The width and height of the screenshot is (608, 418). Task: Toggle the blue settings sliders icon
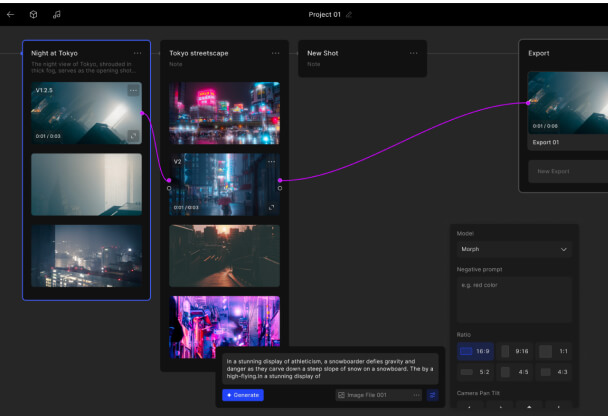pos(432,395)
